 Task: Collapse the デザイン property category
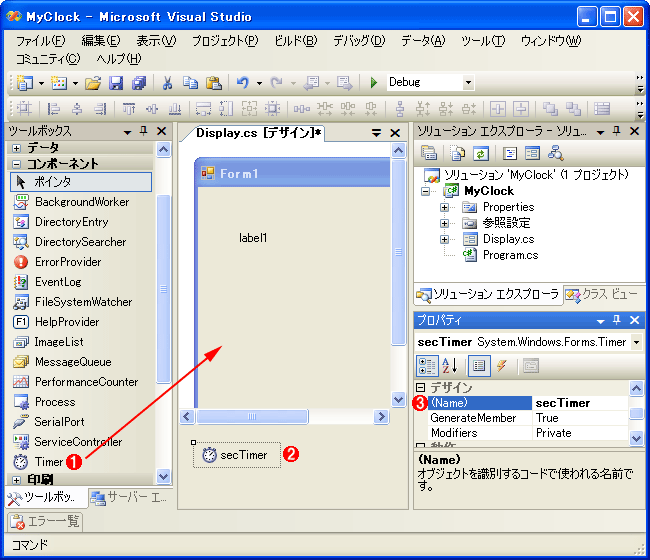coord(420,388)
